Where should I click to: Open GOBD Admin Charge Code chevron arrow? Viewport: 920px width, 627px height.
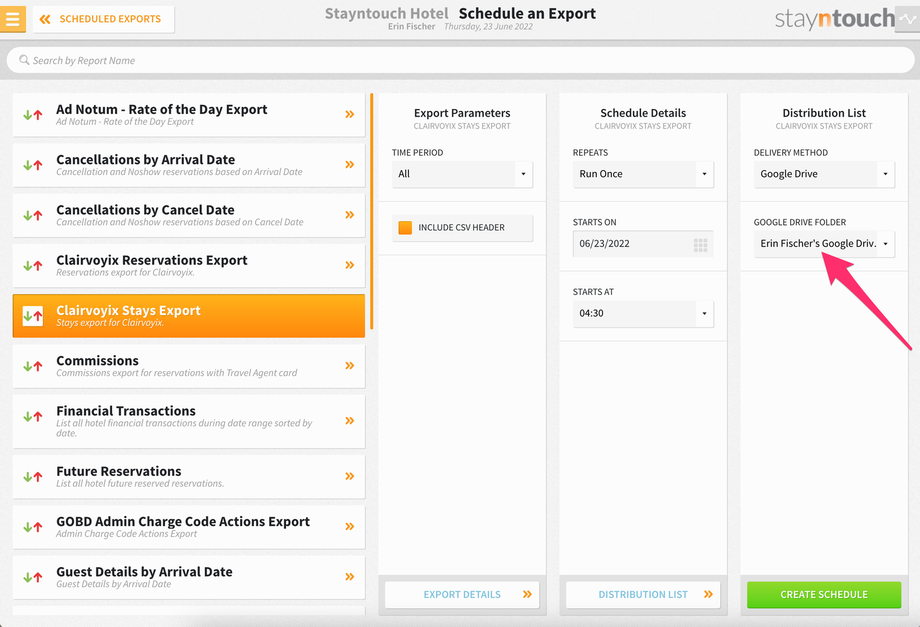[x=350, y=526]
